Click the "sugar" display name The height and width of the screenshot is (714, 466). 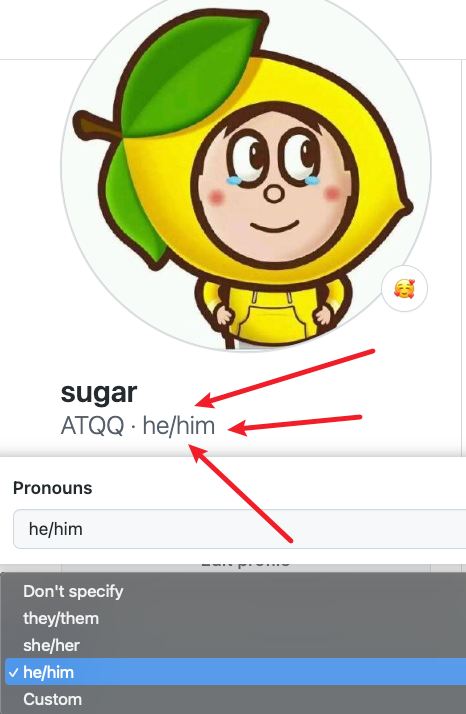[x=99, y=392]
